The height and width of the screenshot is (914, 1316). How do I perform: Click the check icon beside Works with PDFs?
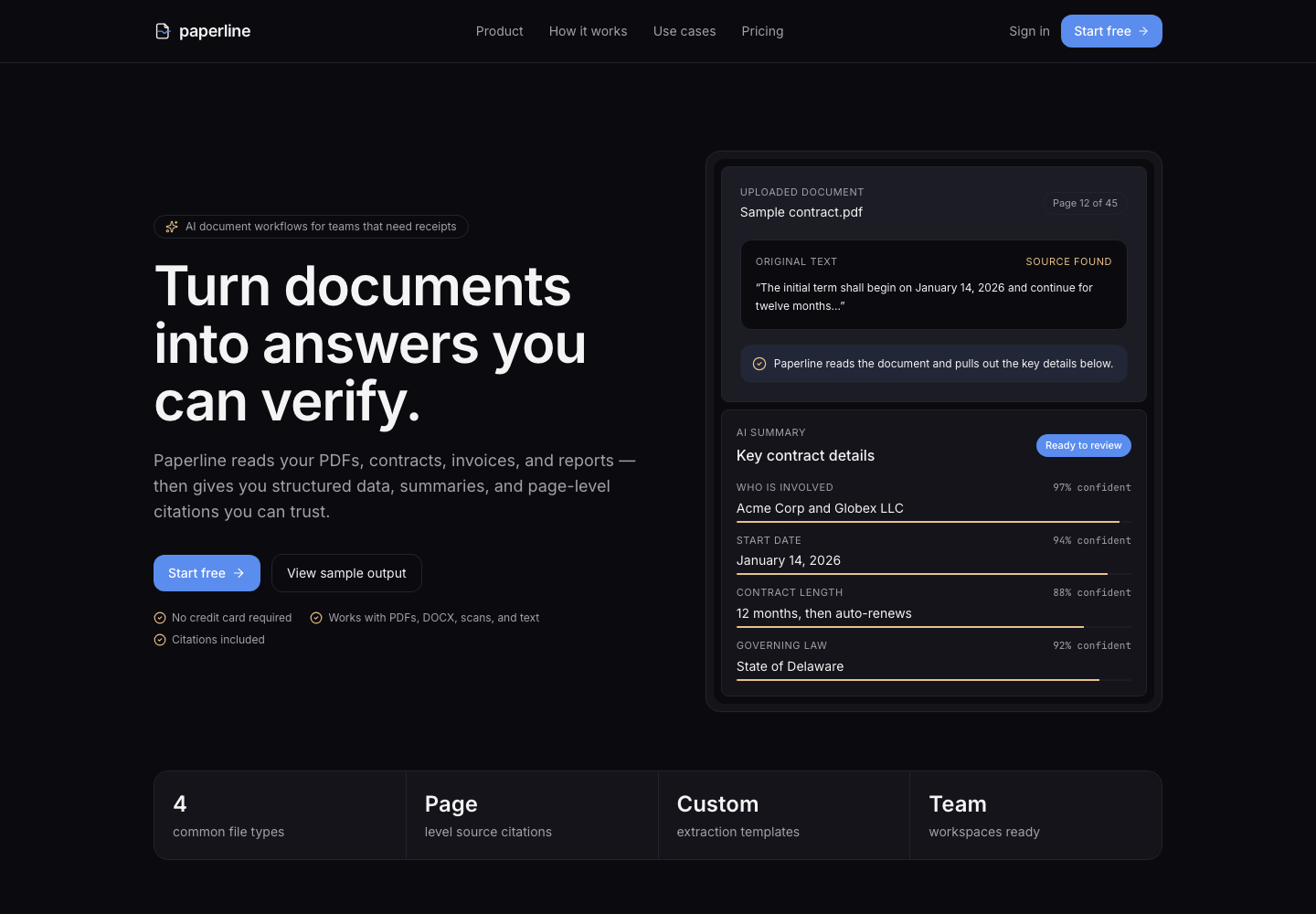(x=316, y=618)
